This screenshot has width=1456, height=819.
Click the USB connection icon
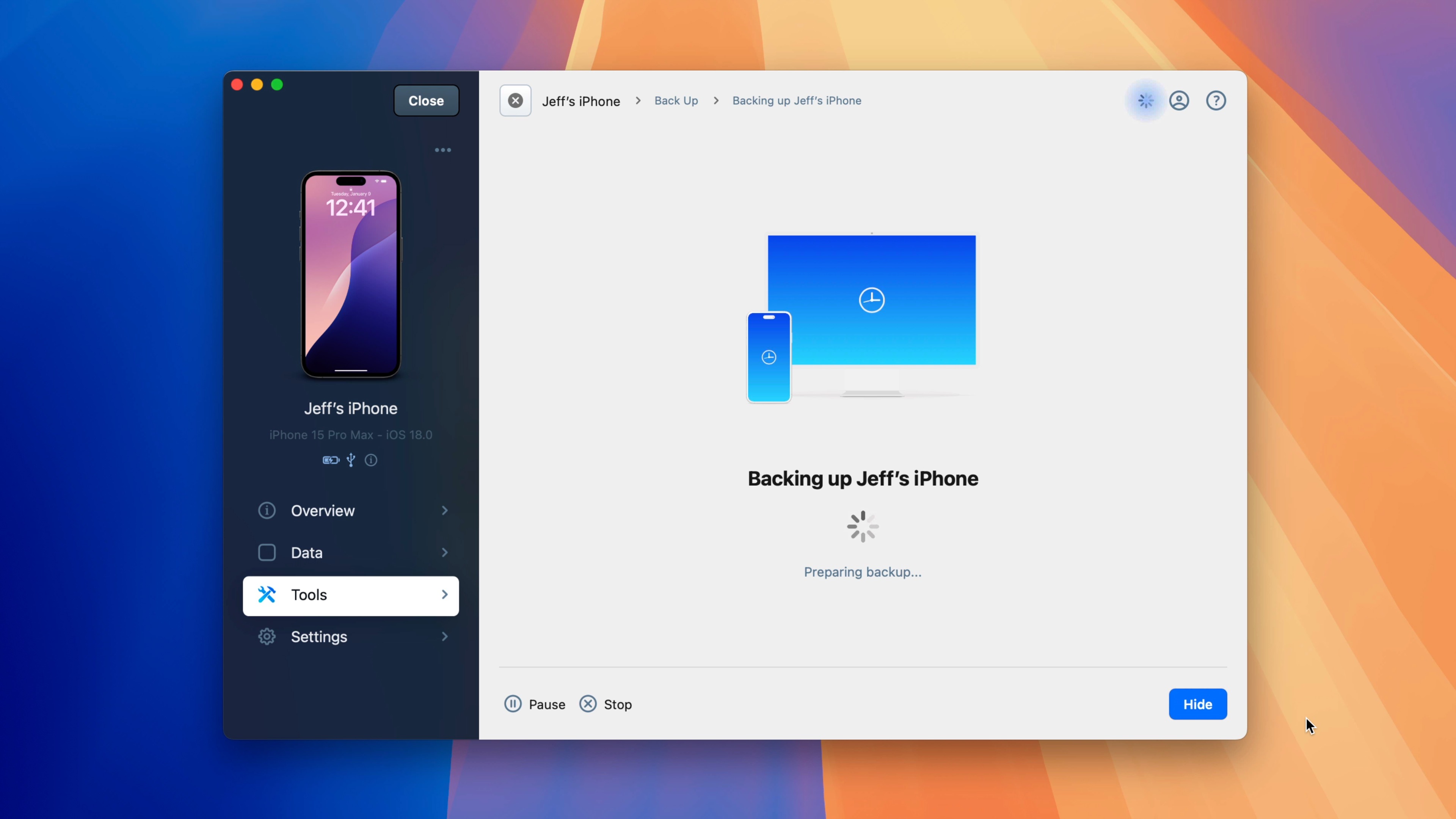[x=350, y=460]
